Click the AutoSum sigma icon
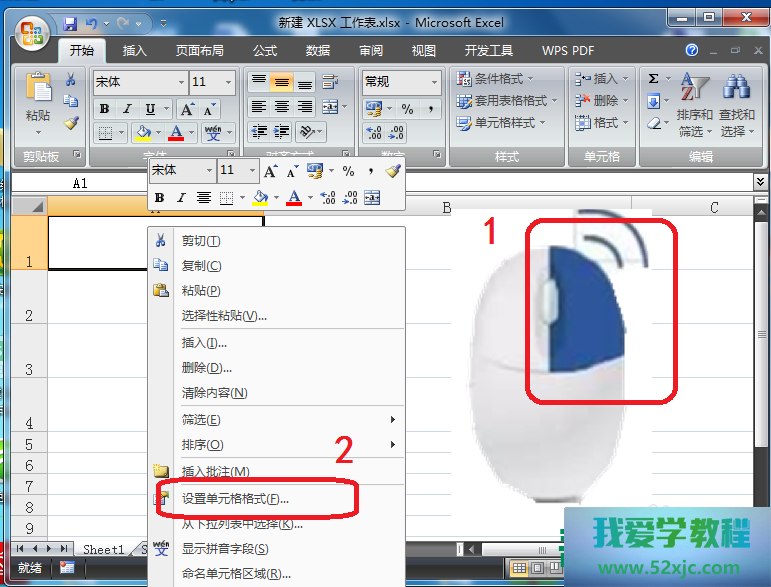The width and height of the screenshot is (771, 587). pos(654,78)
